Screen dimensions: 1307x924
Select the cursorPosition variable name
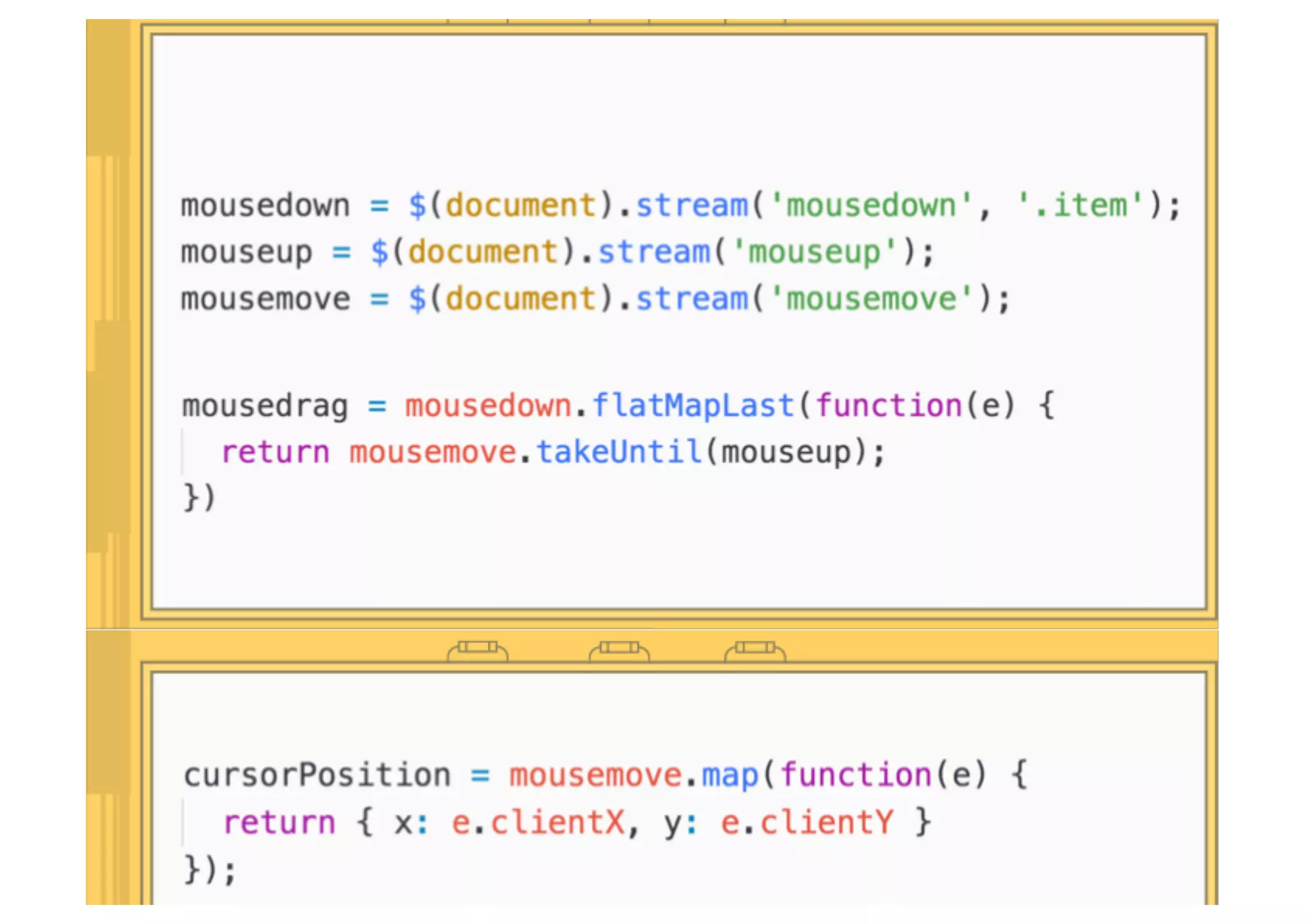(x=317, y=775)
